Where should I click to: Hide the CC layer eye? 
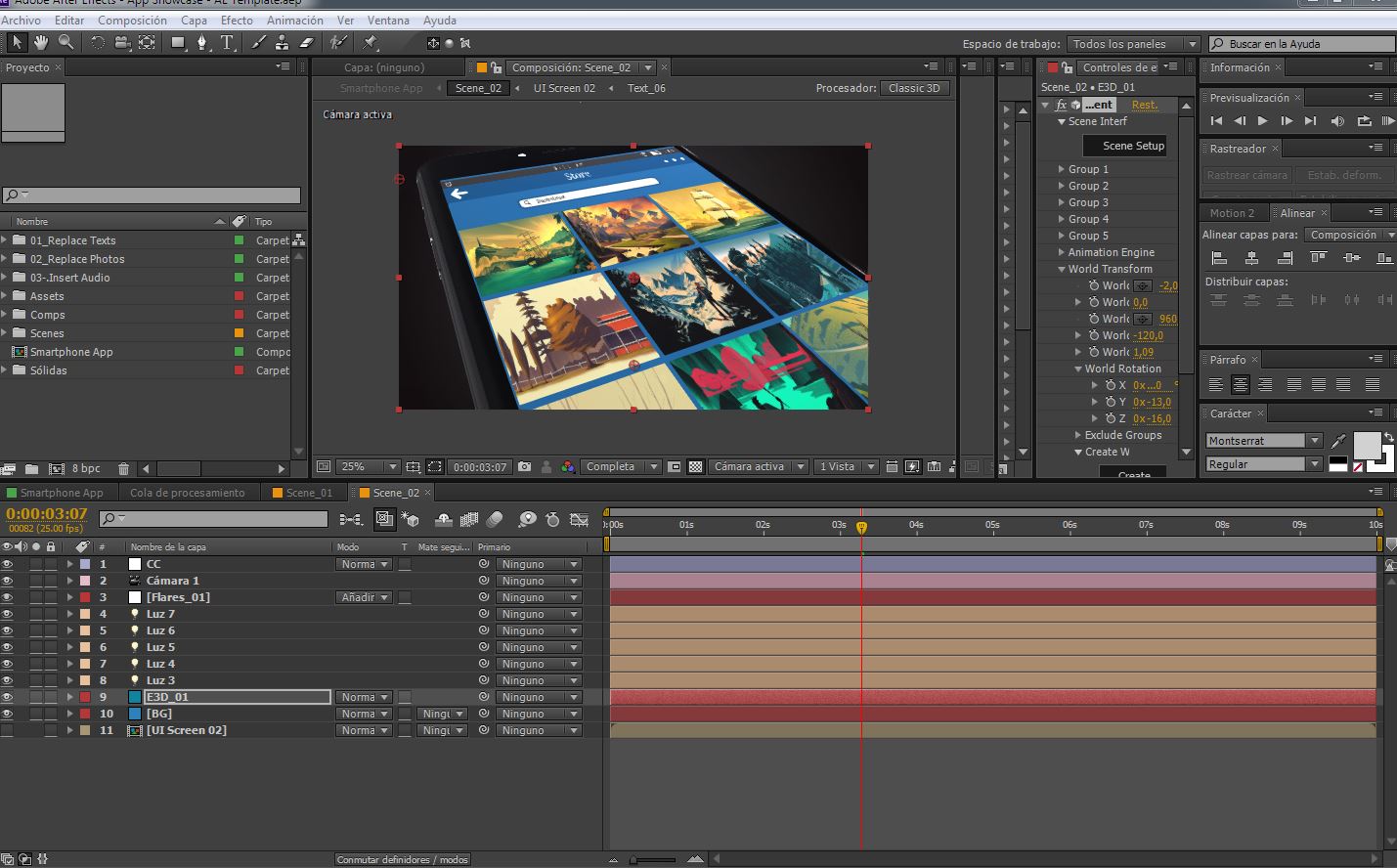(x=8, y=564)
